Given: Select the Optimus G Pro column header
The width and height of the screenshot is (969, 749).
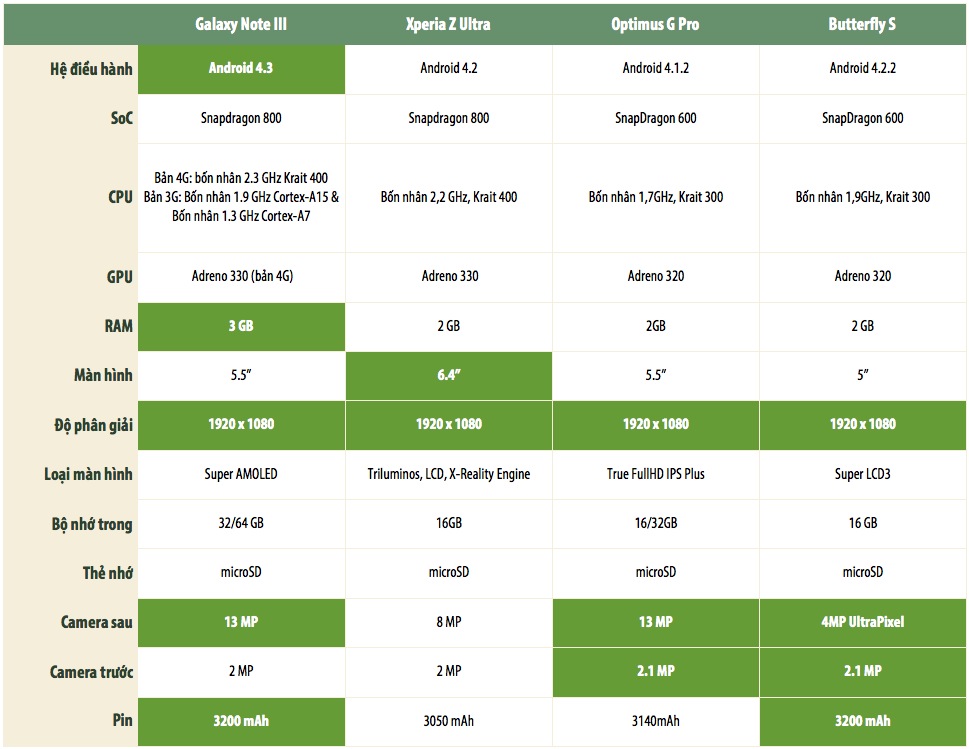Looking at the screenshot, I should tap(655, 24).
